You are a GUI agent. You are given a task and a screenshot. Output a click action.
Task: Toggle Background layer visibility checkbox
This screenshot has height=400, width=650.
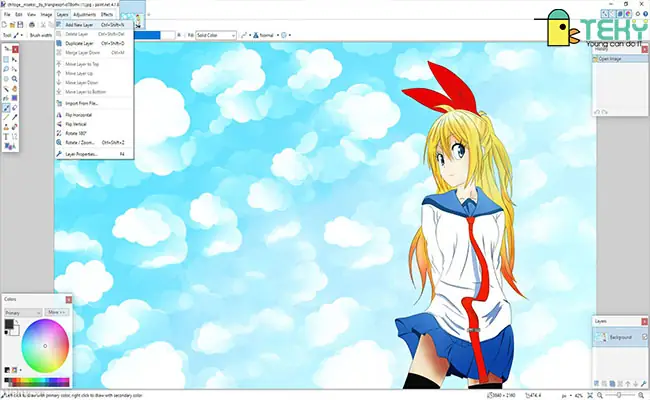[x=645, y=337]
